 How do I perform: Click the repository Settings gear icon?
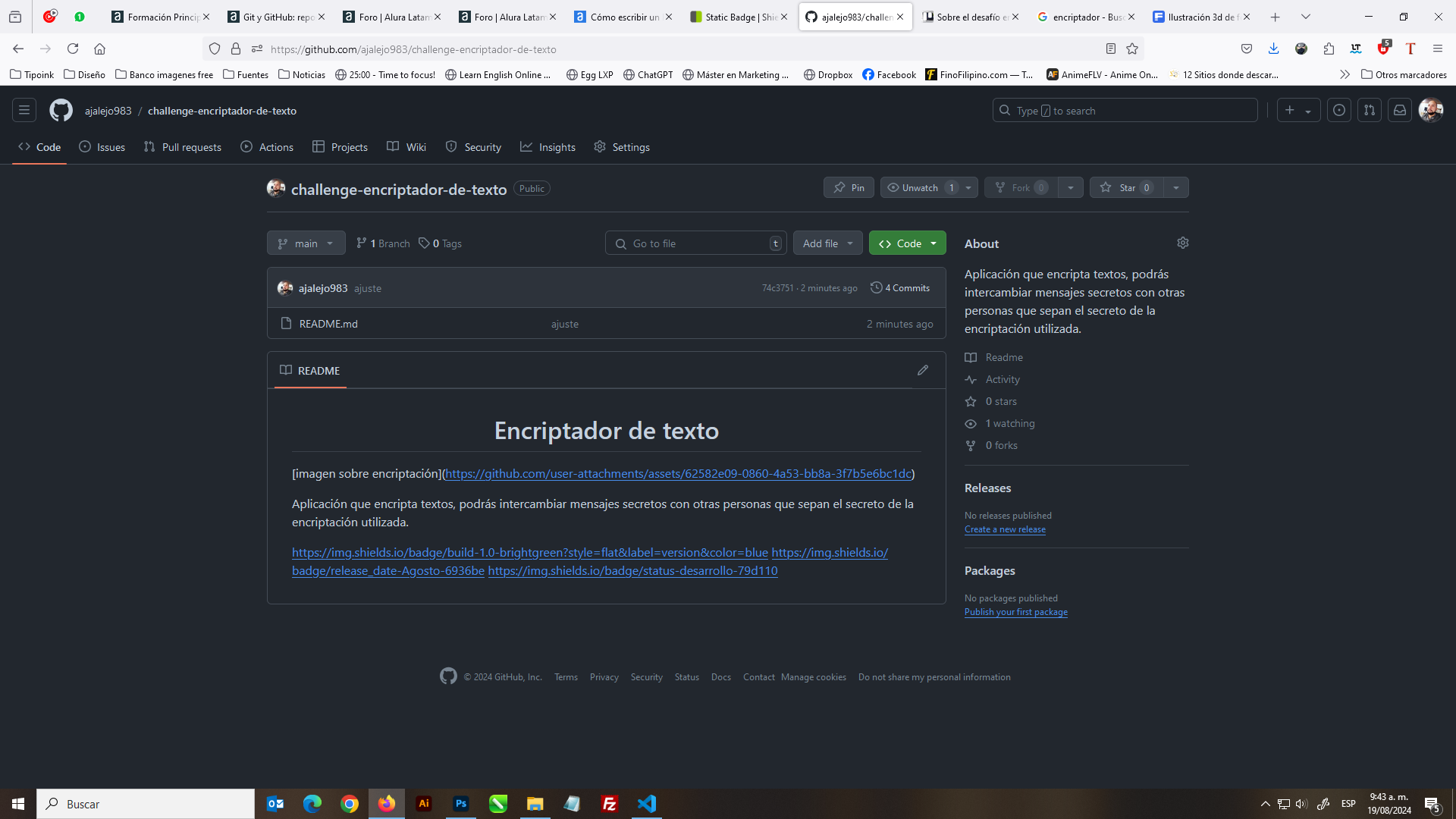[1183, 243]
